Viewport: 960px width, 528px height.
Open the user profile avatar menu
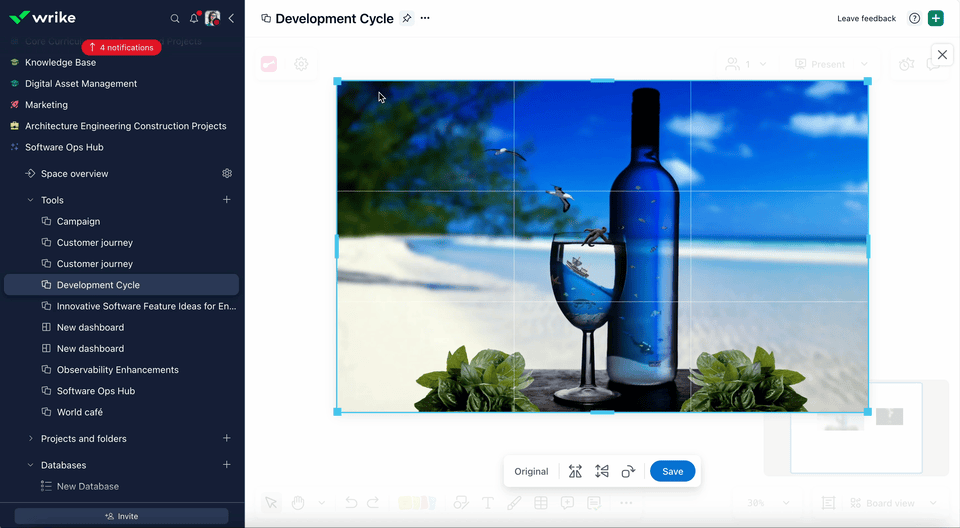coord(212,18)
